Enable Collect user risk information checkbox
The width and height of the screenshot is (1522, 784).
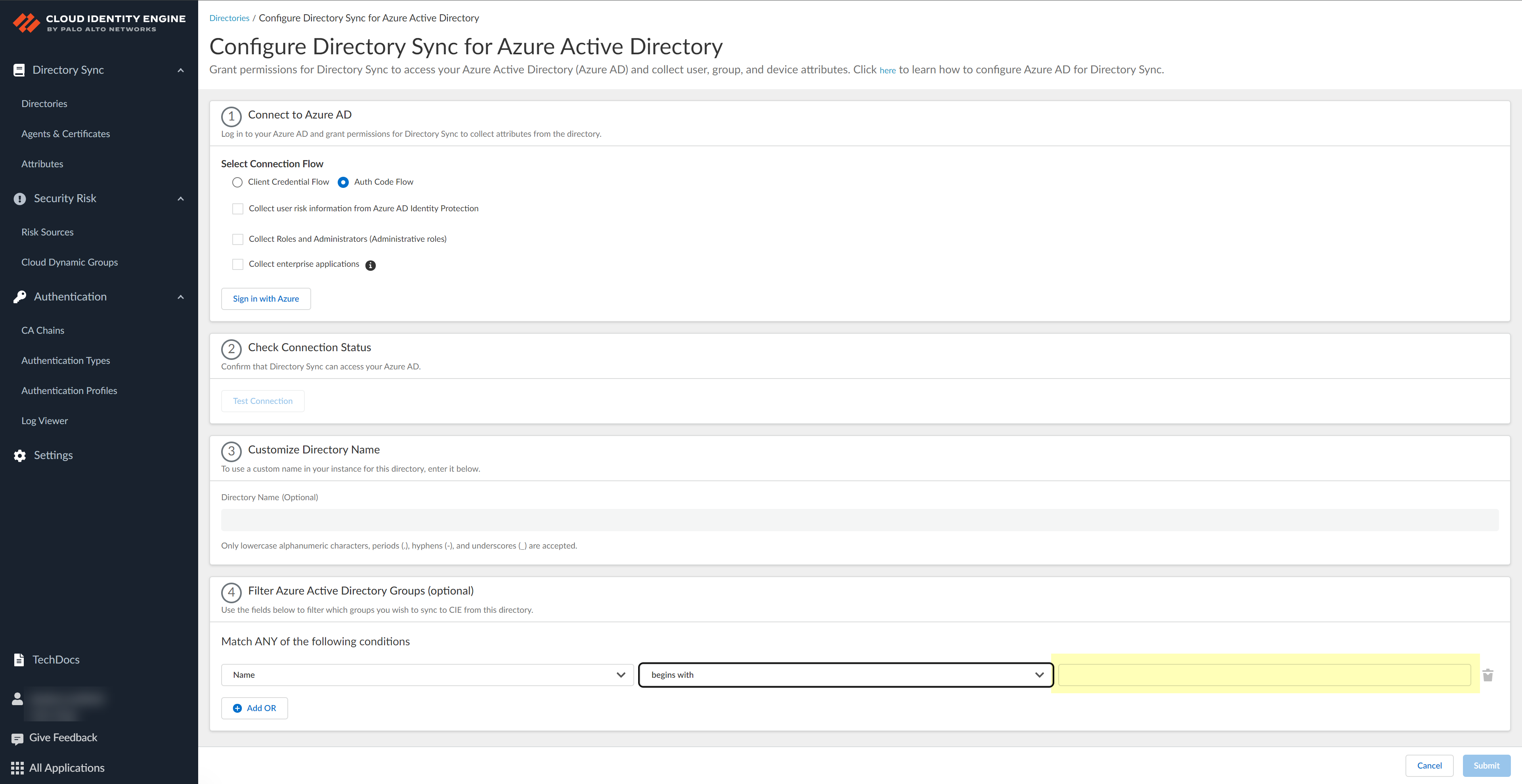click(237, 208)
